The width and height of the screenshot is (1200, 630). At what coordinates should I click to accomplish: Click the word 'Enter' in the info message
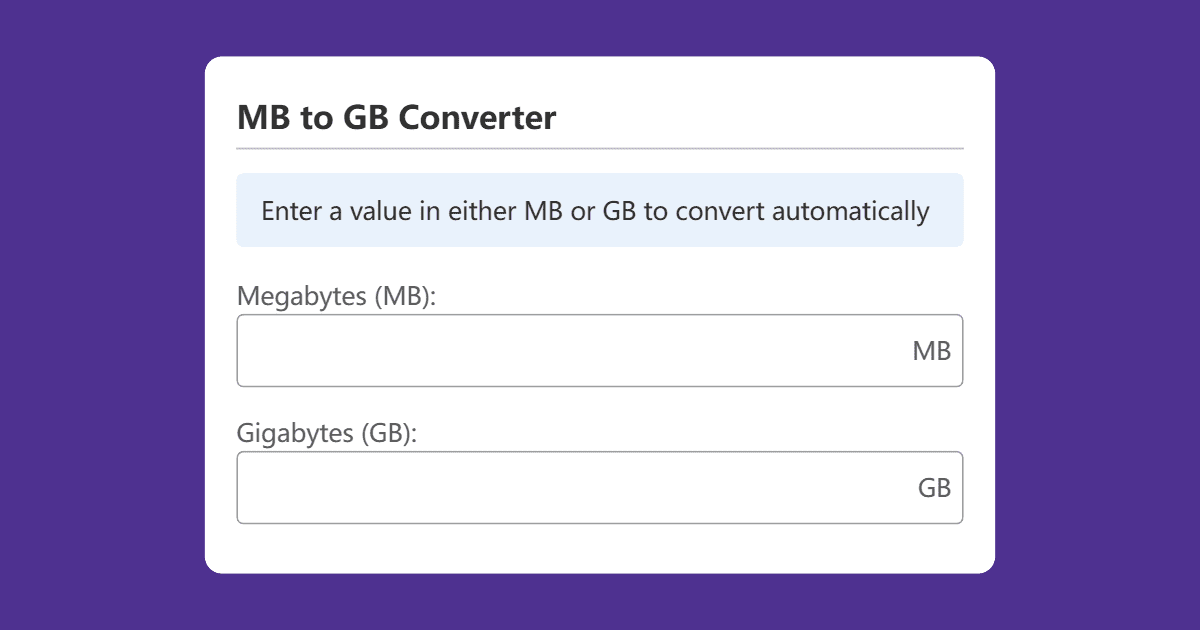287,211
